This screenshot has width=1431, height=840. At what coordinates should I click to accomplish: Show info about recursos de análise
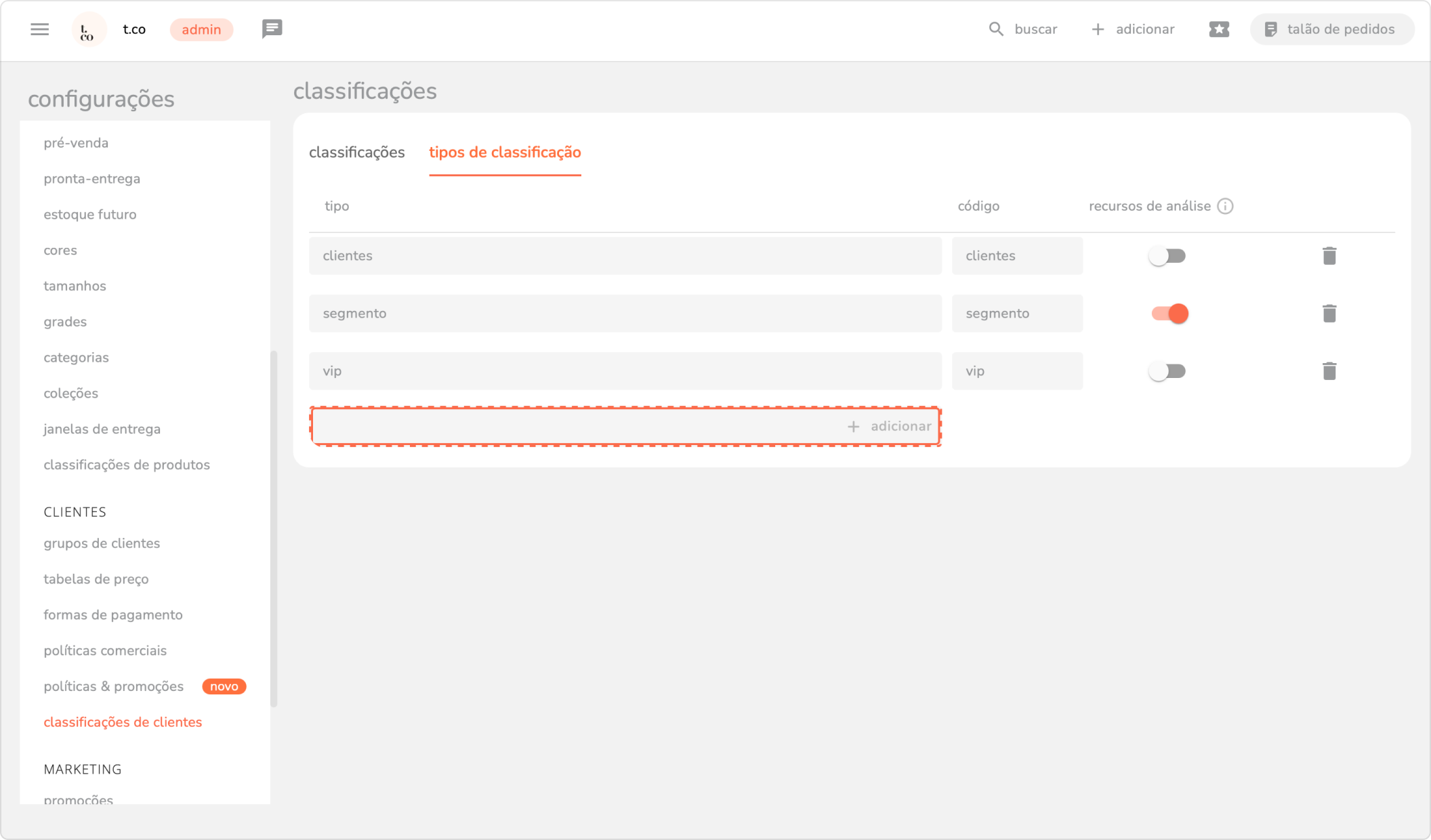click(x=1225, y=206)
